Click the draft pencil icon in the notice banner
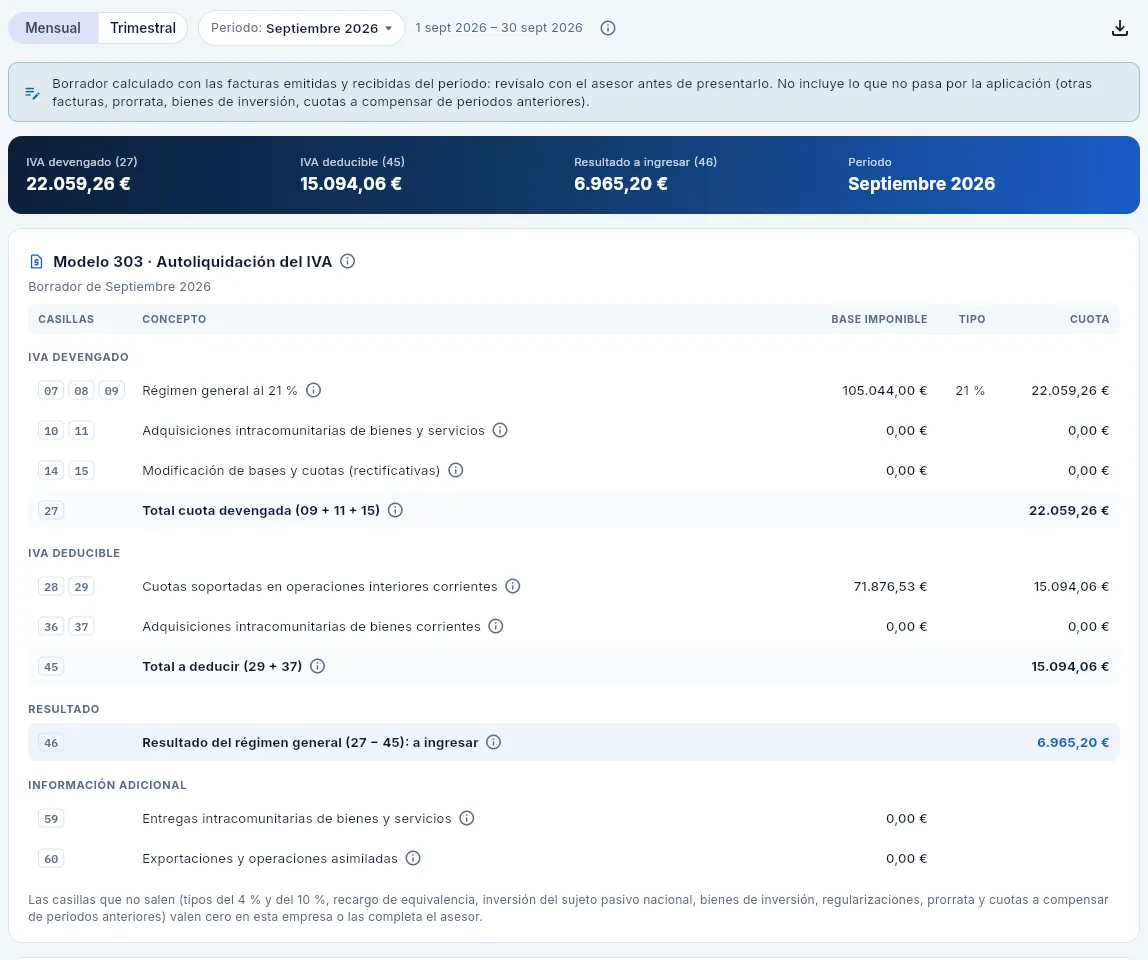This screenshot has width=1148, height=960. 32,93
